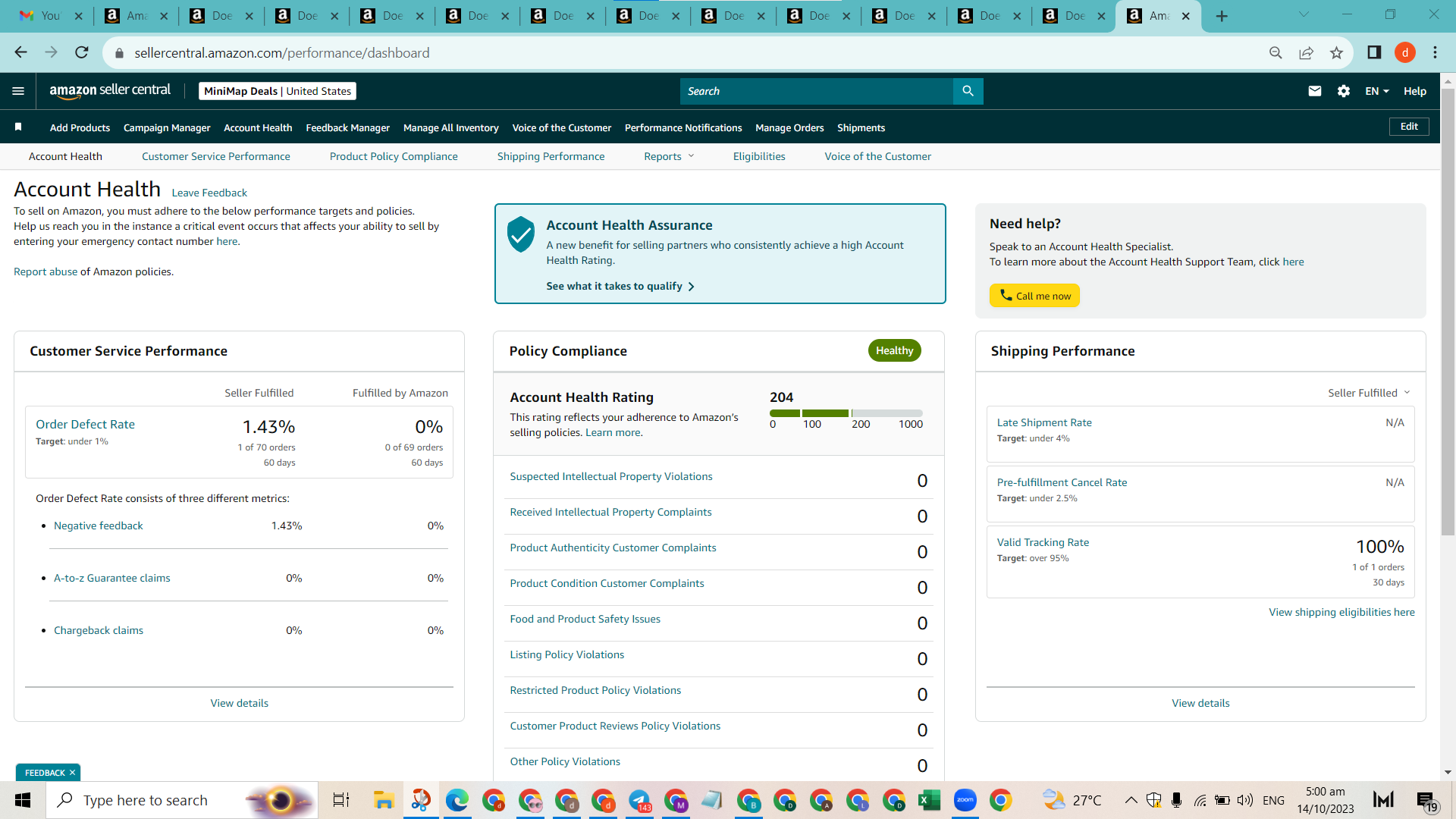
Task: Go to Manage All Inventory
Action: (451, 127)
